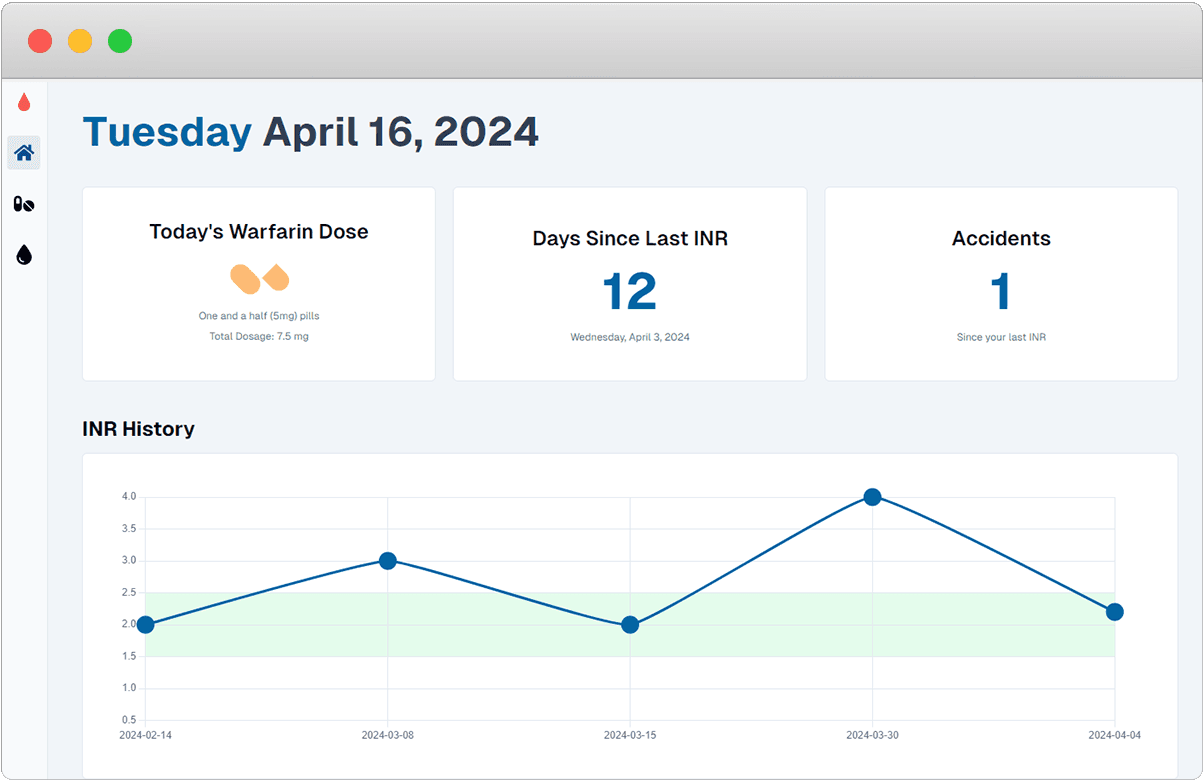The width and height of the screenshot is (1204, 782).
Task: Click the 'Tuesday' word in the header
Action: (x=167, y=132)
